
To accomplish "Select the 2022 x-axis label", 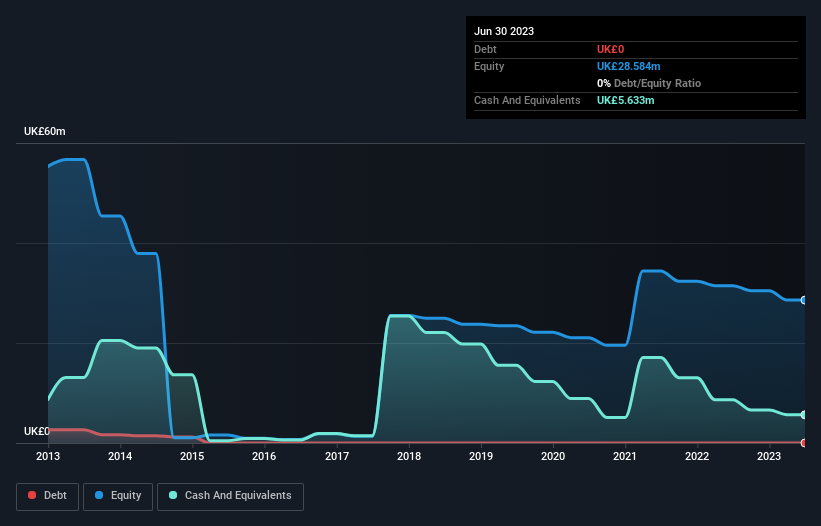I will tap(697, 456).
